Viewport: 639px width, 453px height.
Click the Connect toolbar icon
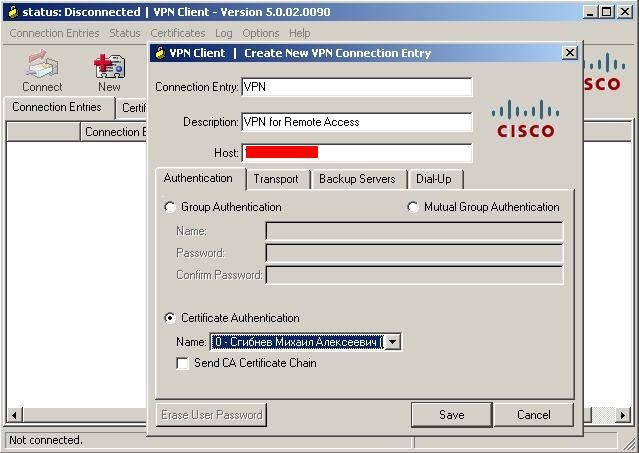coord(42,70)
